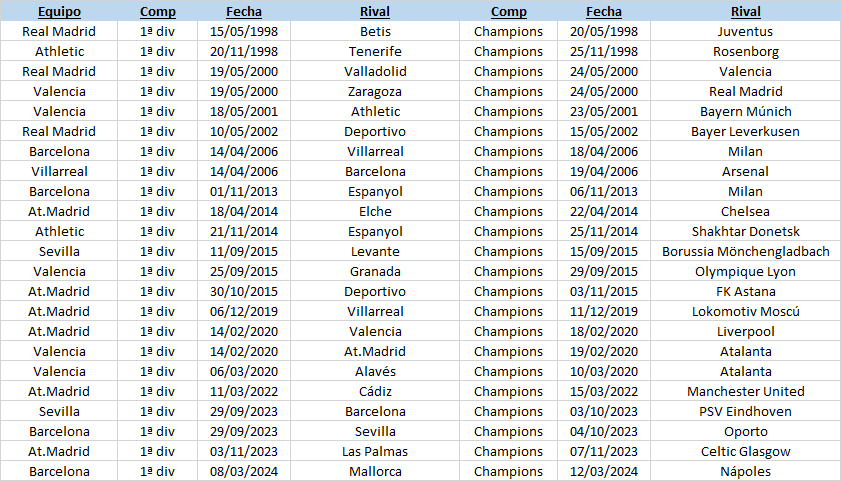Click the Las Palmas rival cell

coord(375,451)
